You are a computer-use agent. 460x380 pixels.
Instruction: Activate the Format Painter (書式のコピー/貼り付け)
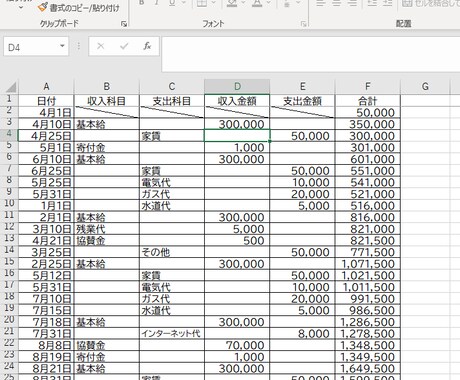pos(78,7)
